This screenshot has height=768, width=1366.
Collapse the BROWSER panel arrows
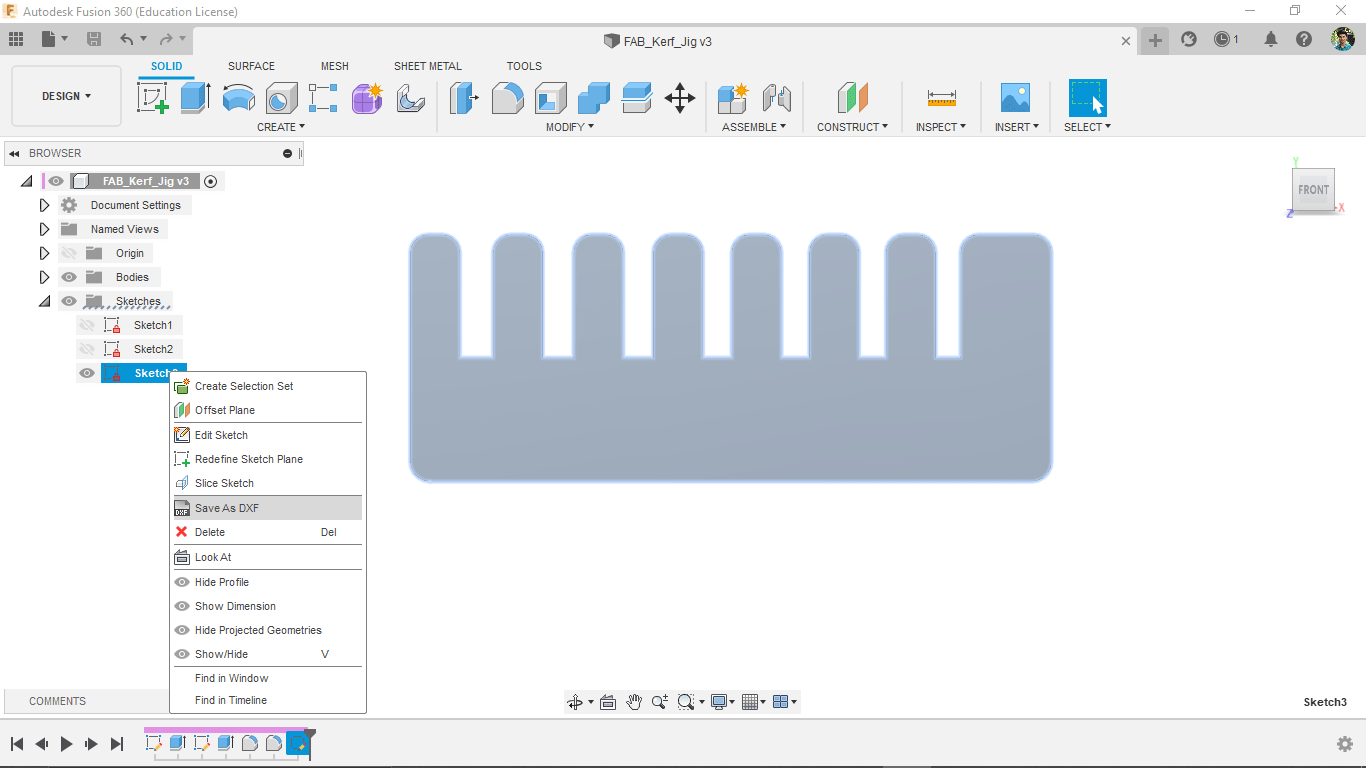tap(14, 154)
